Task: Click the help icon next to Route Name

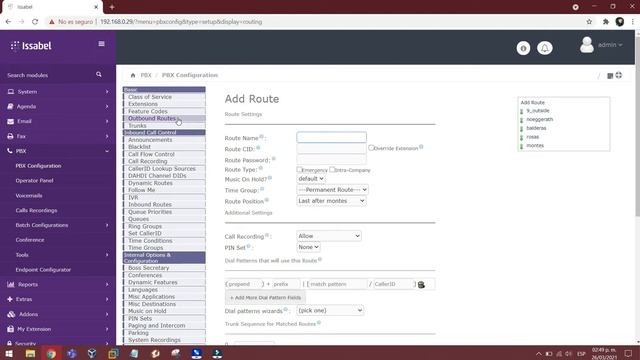Action: (262, 137)
